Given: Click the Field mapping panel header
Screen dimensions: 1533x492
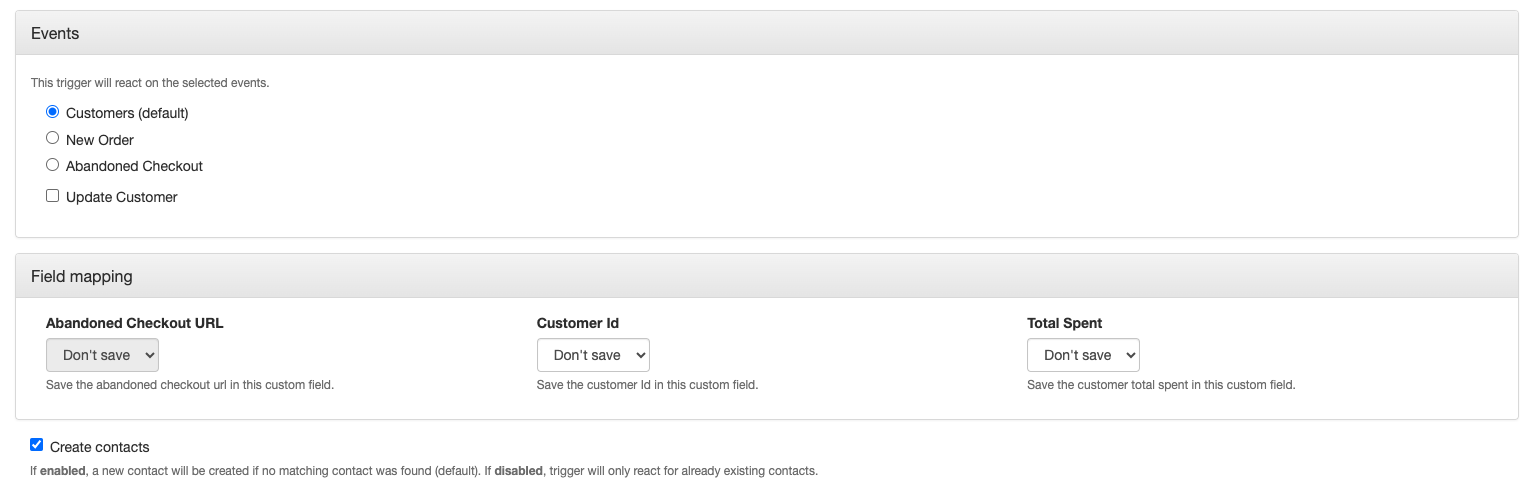Looking at the screenshot, I should point(767,276).
